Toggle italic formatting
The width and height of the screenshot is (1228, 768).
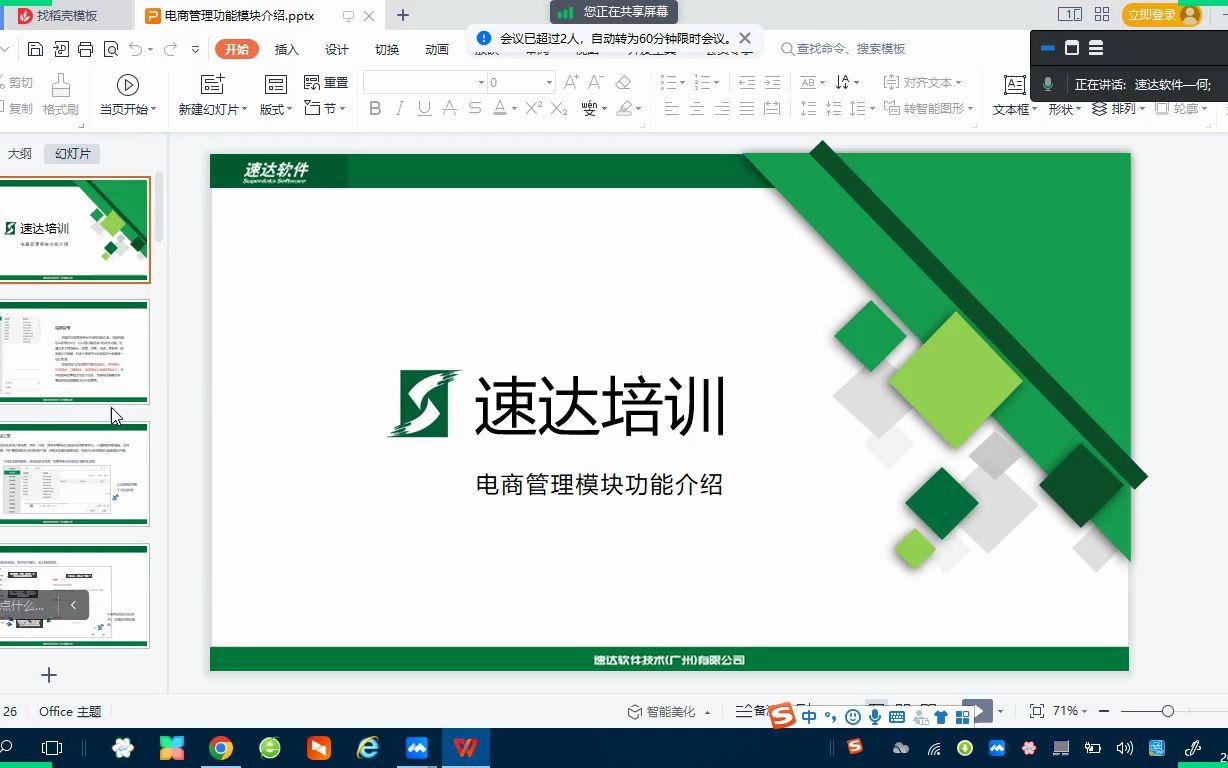[401, 109]
